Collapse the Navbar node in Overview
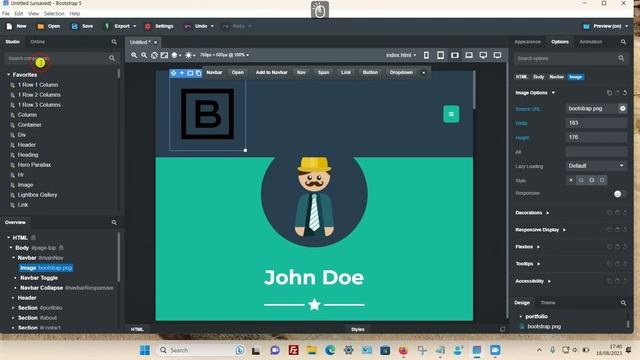Viewport: 640px width, 360px height. (13, 258)
